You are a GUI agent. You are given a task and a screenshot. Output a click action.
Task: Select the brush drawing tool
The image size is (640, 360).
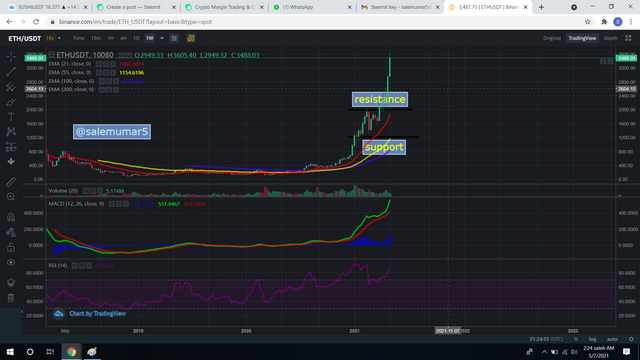click(11, 102)
